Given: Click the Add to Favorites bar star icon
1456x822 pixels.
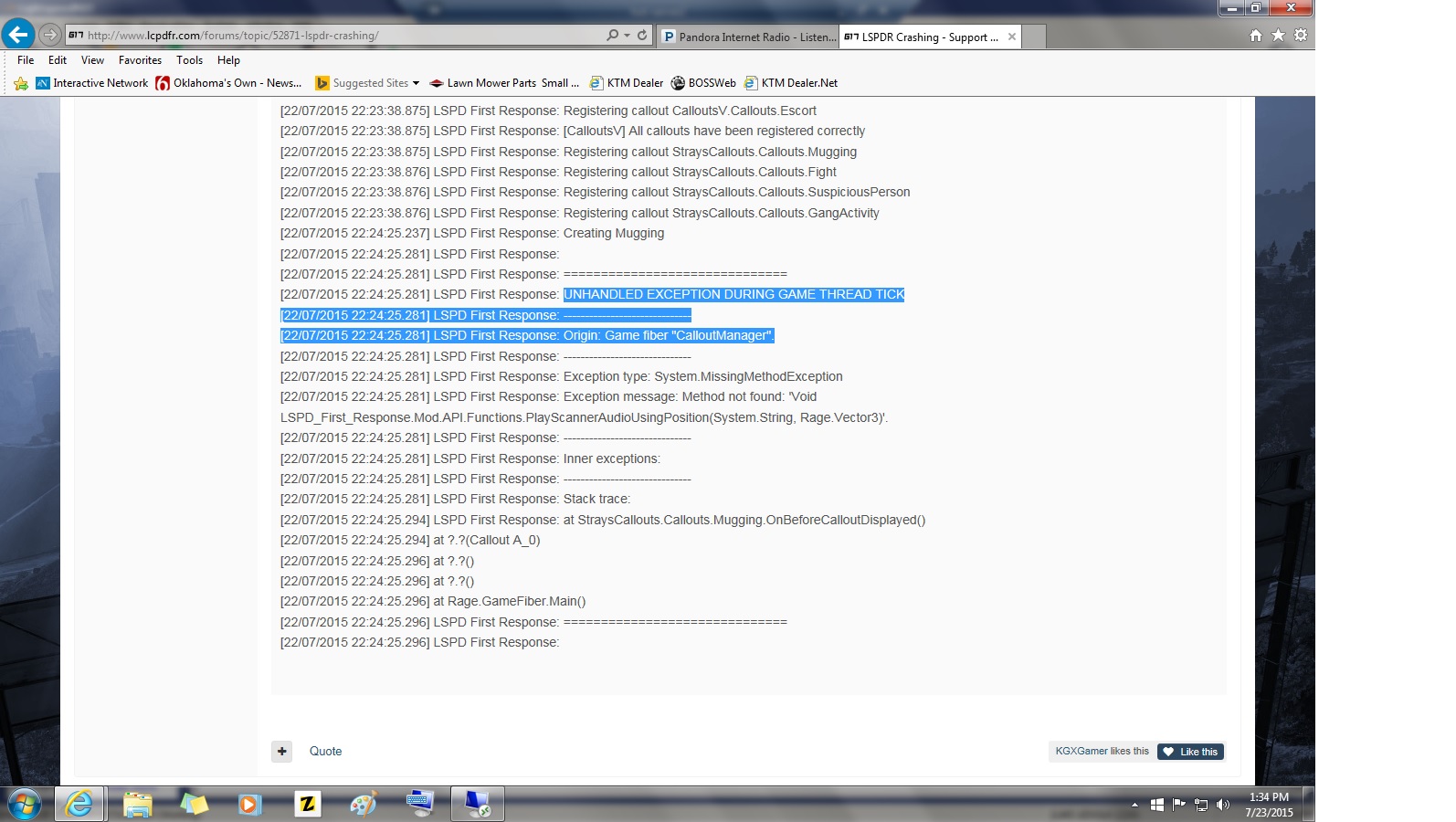Looking at the screenshot, I should [21, 83].
